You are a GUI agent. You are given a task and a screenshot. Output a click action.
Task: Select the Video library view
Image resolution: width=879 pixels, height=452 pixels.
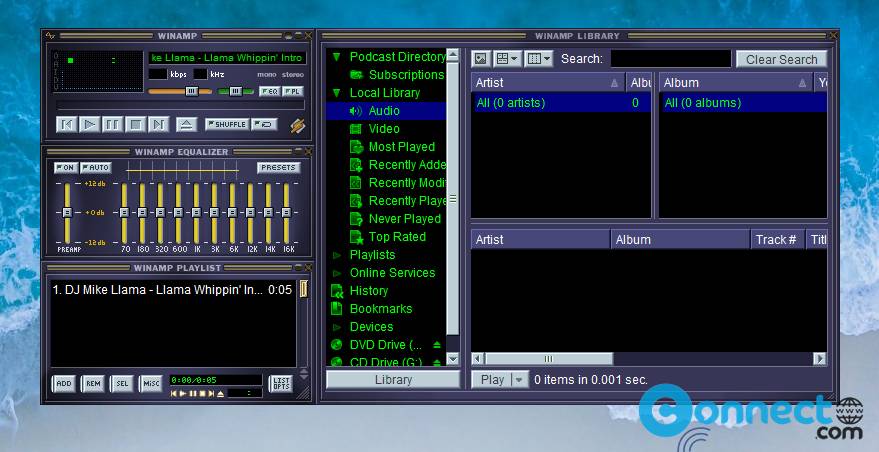374,128
